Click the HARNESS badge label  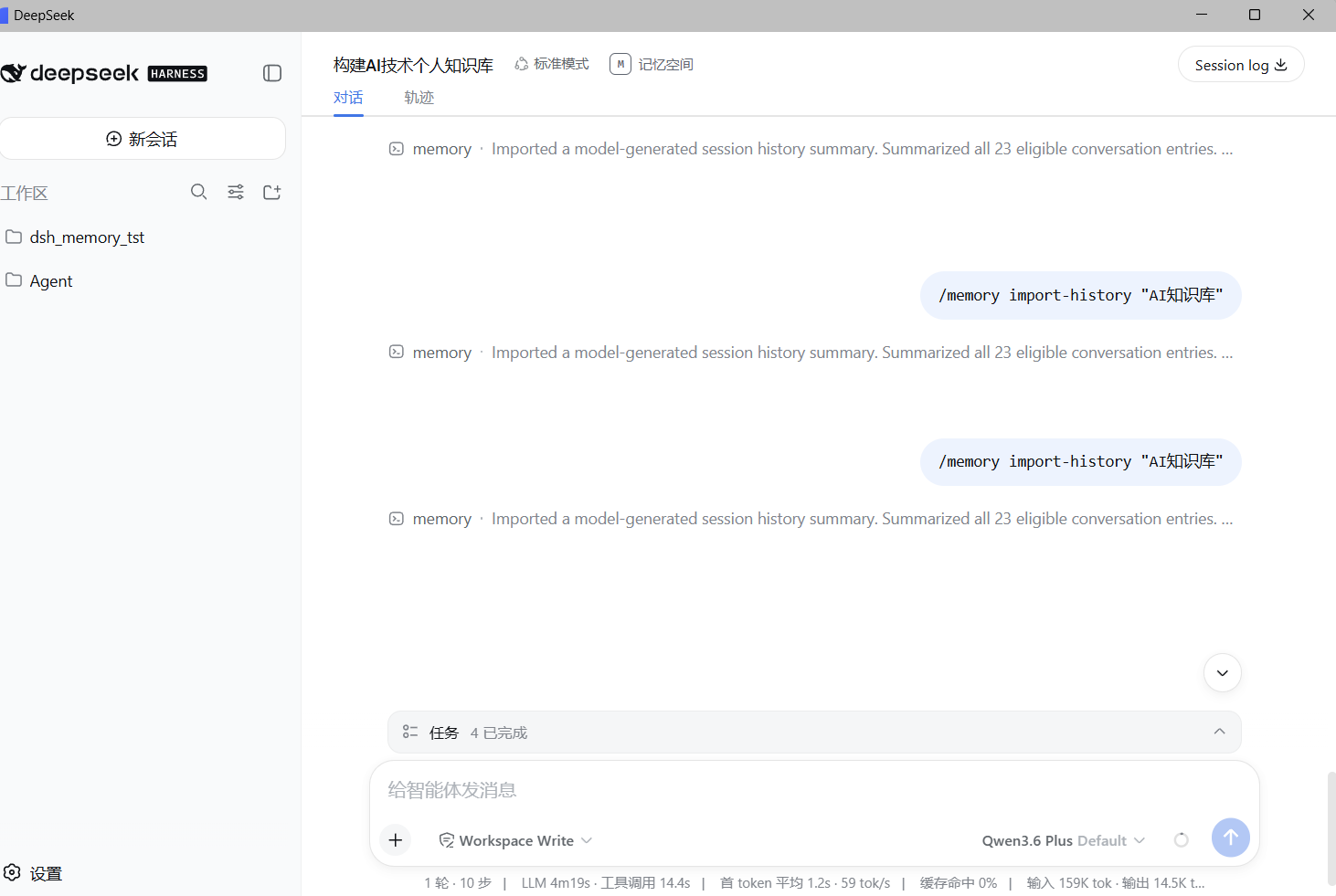[x=177, y=74]
